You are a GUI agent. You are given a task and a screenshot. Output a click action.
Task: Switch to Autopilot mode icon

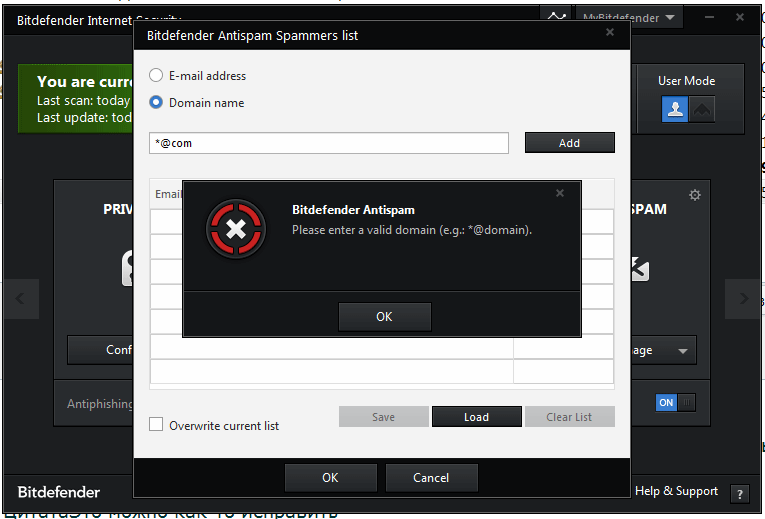tap(702, 109)
